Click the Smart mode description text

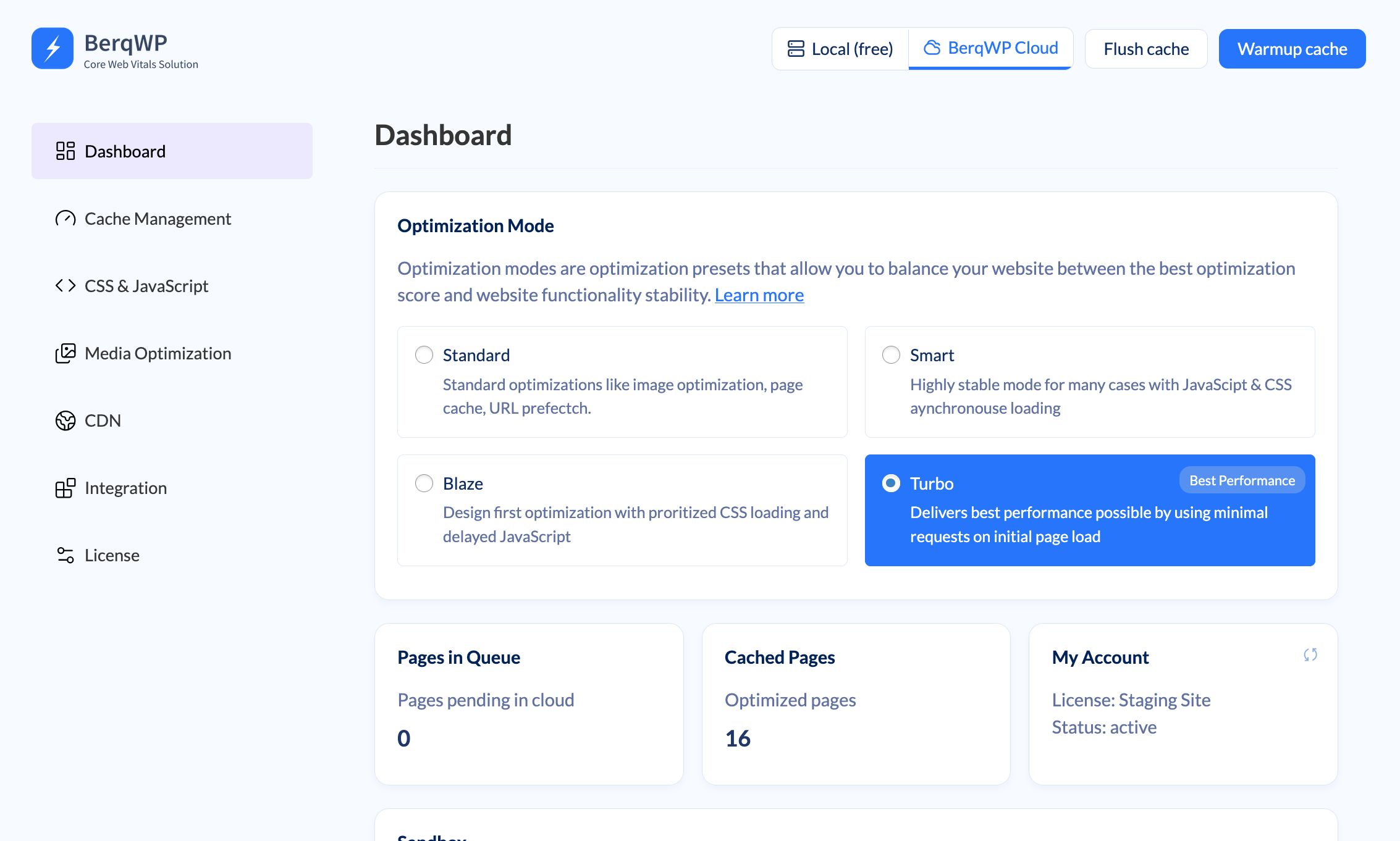1101,396
